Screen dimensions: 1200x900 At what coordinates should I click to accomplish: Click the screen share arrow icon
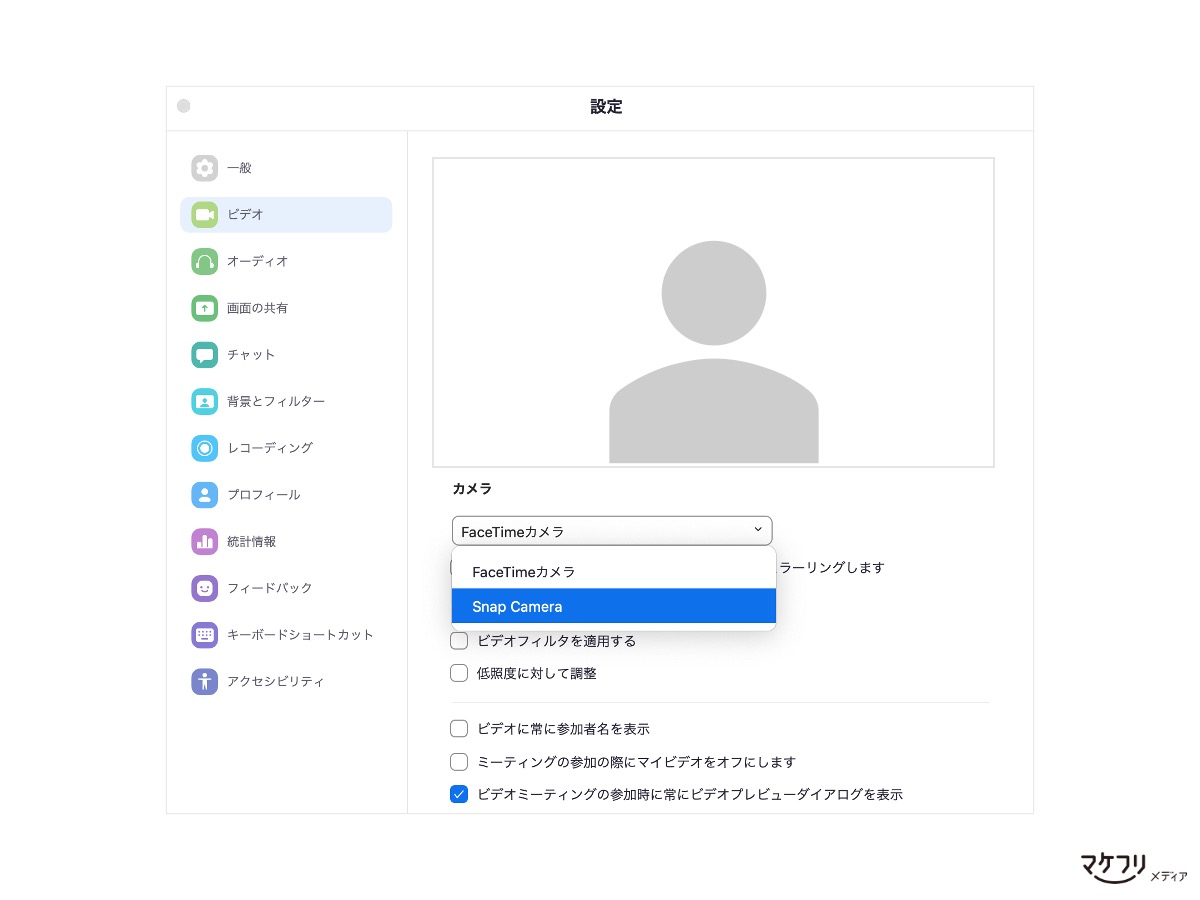tap(204, 308)
